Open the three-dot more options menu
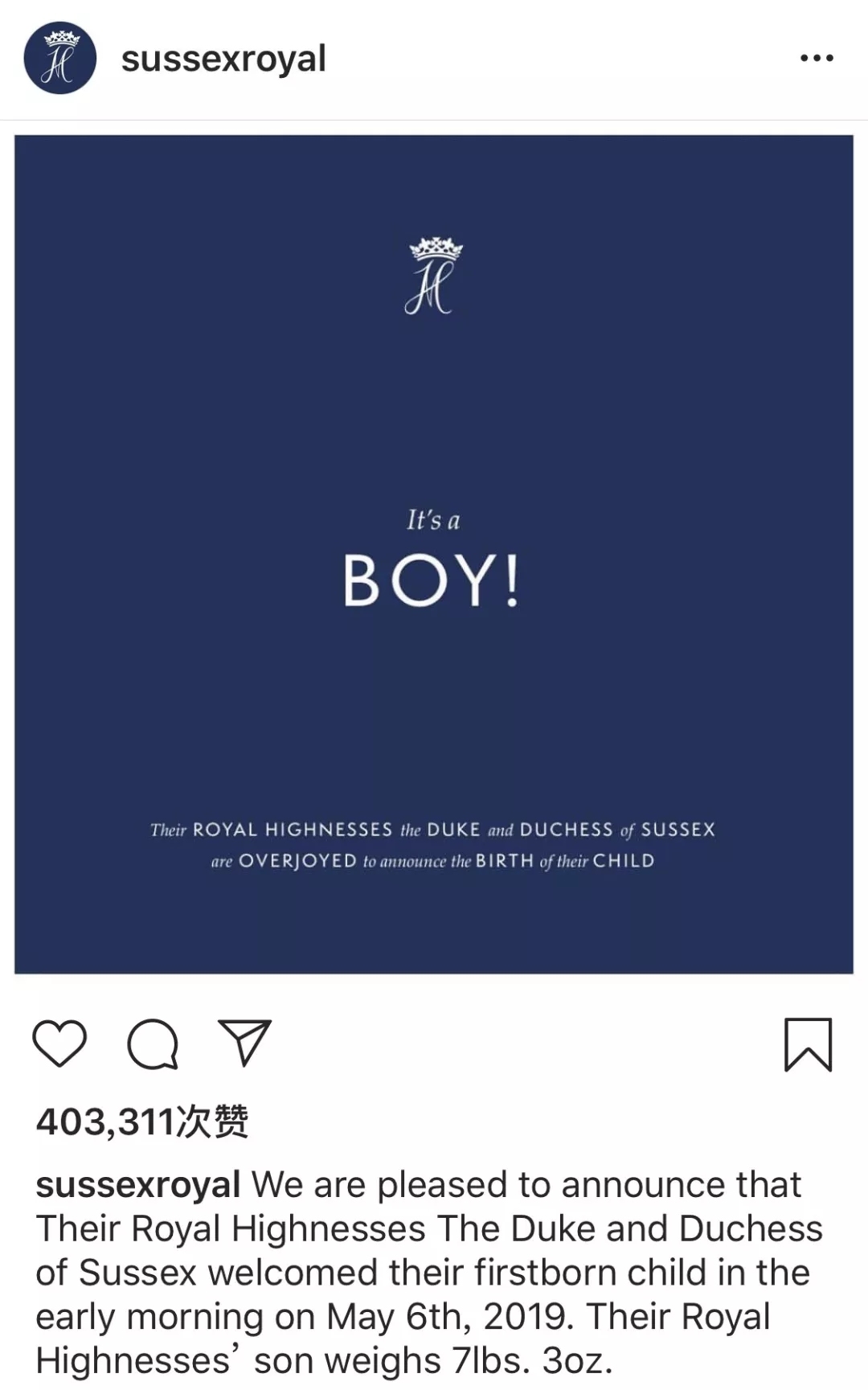868x1390 pixels. [817, 58]
